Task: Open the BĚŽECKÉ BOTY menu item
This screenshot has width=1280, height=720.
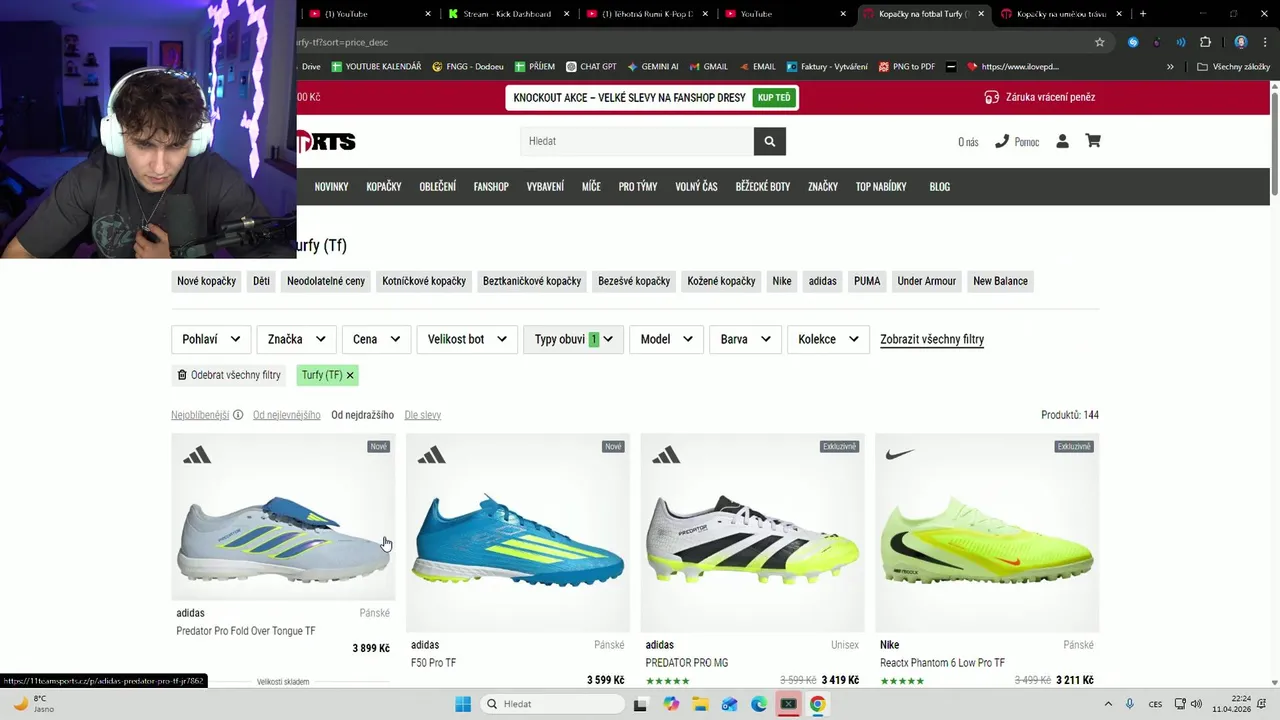Action: tap(763, 187)
